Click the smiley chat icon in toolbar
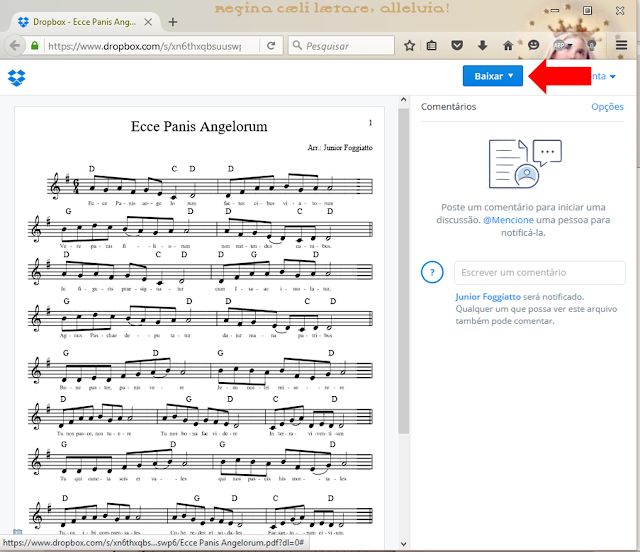640x552 pixels. pos(533,45)
